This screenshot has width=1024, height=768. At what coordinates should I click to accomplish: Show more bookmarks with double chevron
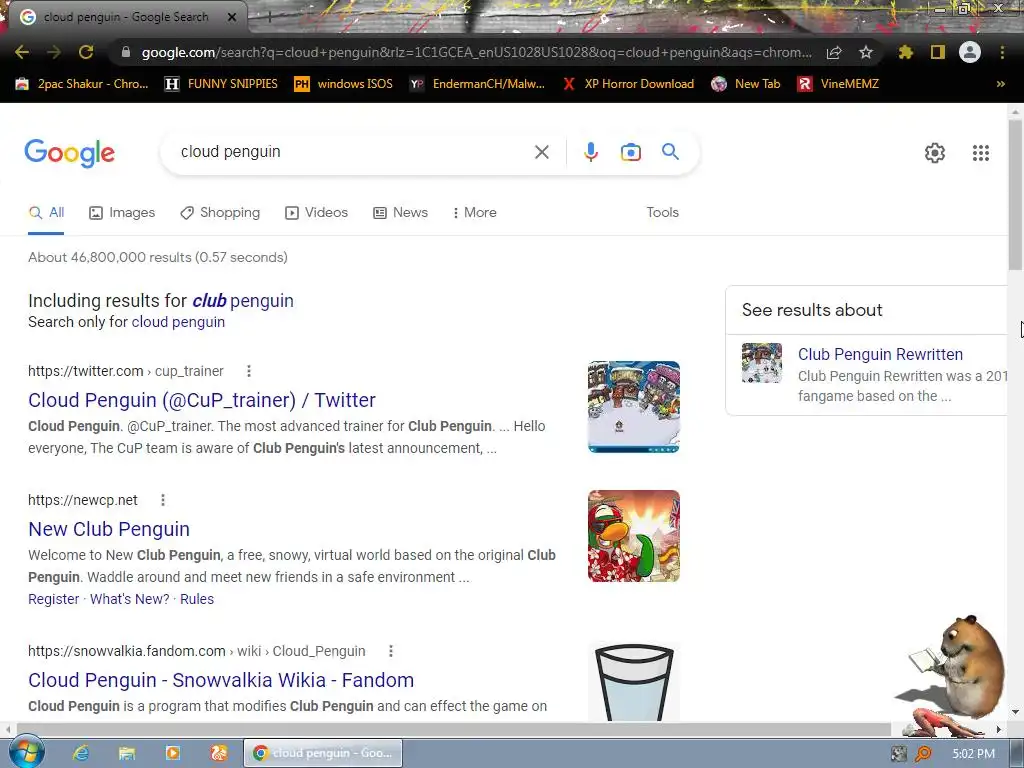1000,84
